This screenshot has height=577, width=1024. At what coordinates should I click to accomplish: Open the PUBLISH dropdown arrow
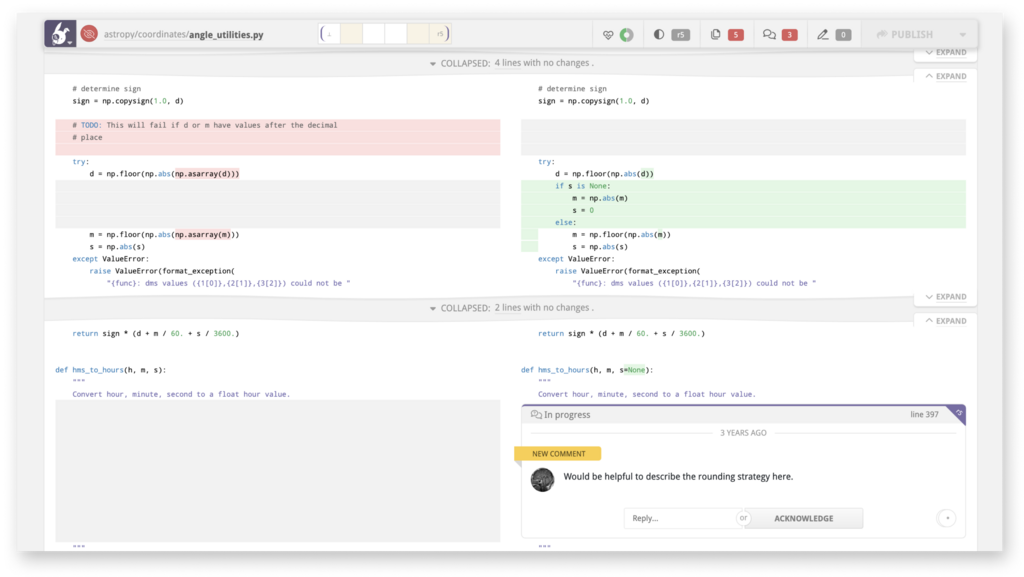pyautogui.click(x=961, y=33)
